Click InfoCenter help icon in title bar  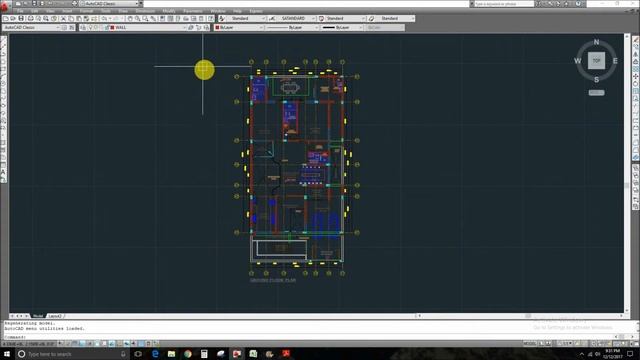[x=578, y=4]
